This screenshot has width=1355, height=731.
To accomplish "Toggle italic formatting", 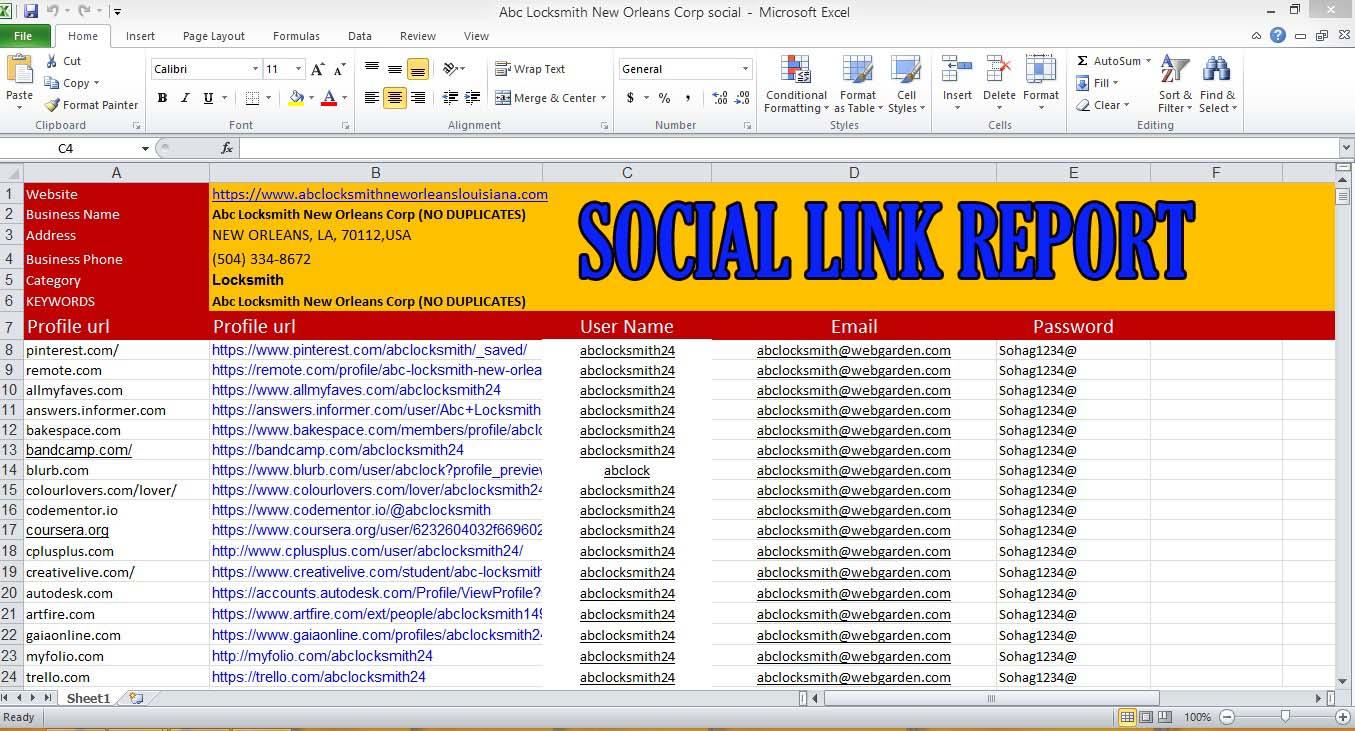I will coord(184,98).
